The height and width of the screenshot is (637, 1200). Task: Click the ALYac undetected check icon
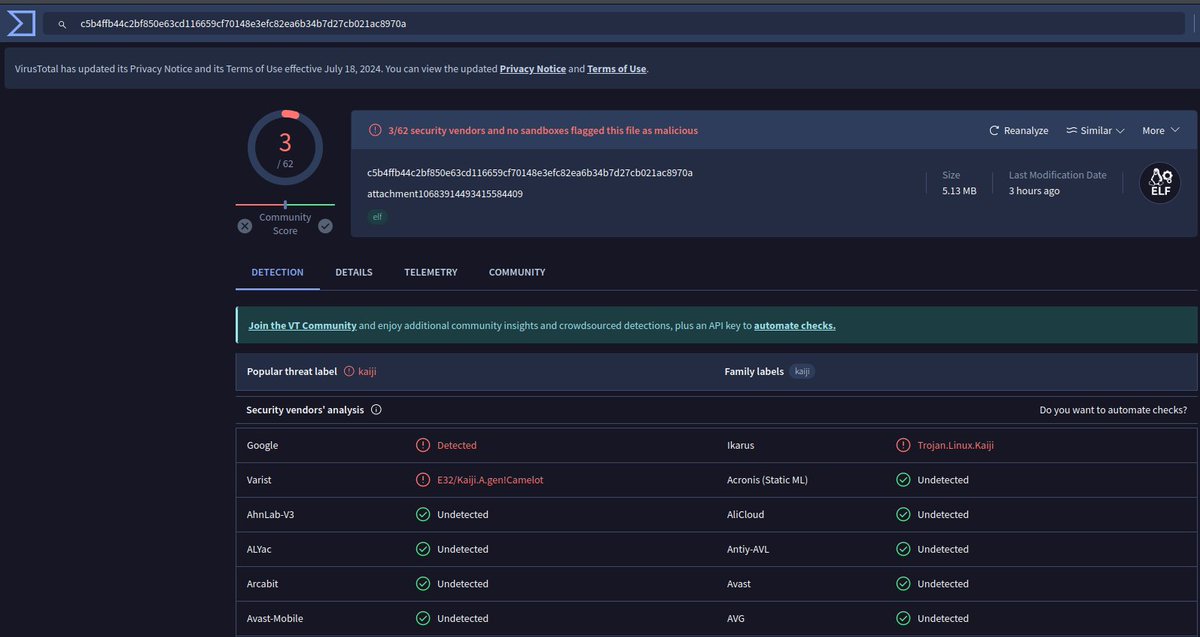click(x=423, y=549)
